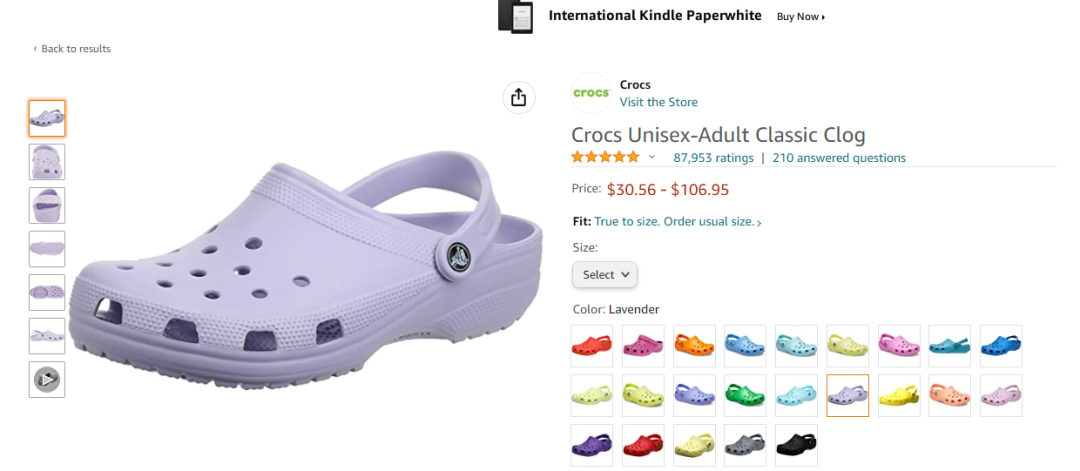1080x471 pixels.
Task: Open the Size Select dropdown
Action: [604, 274]
